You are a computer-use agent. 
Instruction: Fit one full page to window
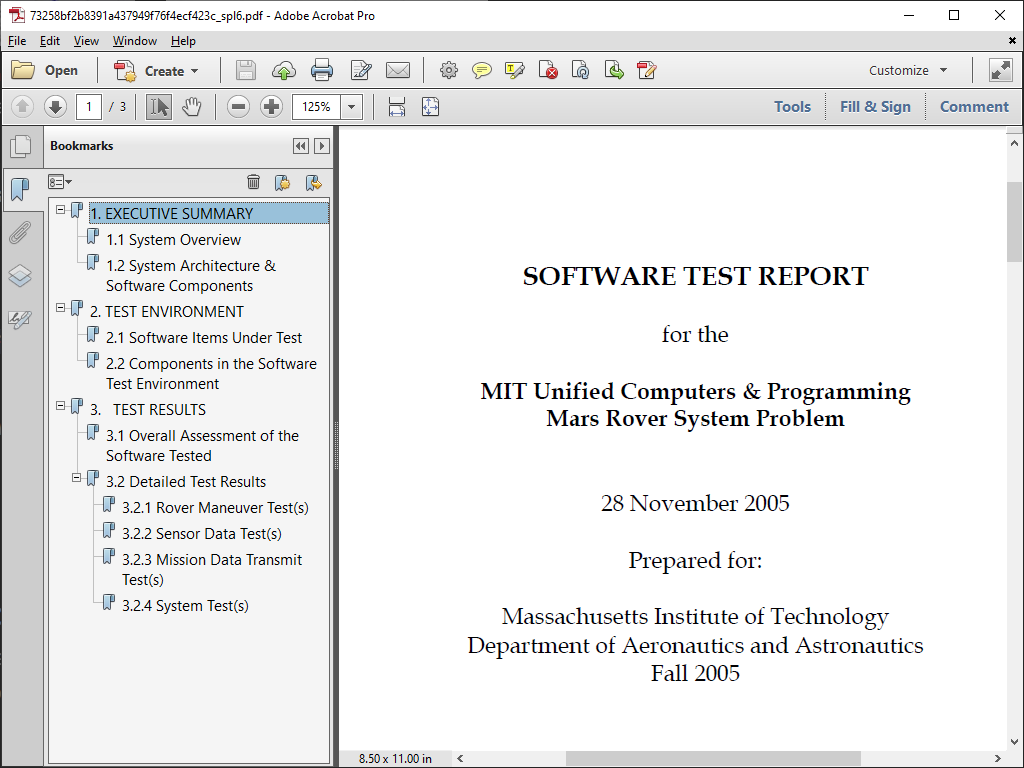click(430, 106)
